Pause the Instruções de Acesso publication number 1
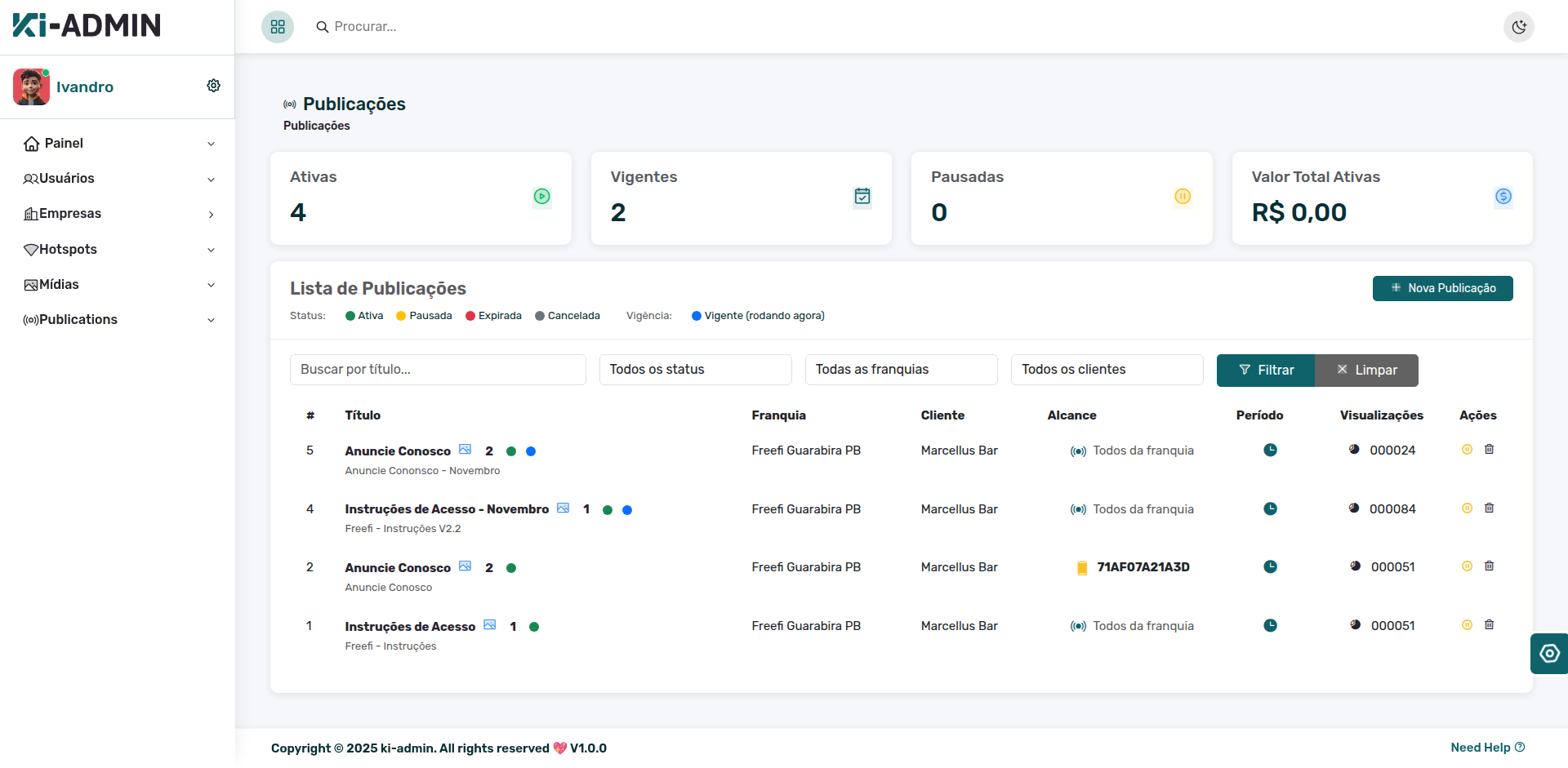The image size is (1568, 768). [x=1467, y=624]
